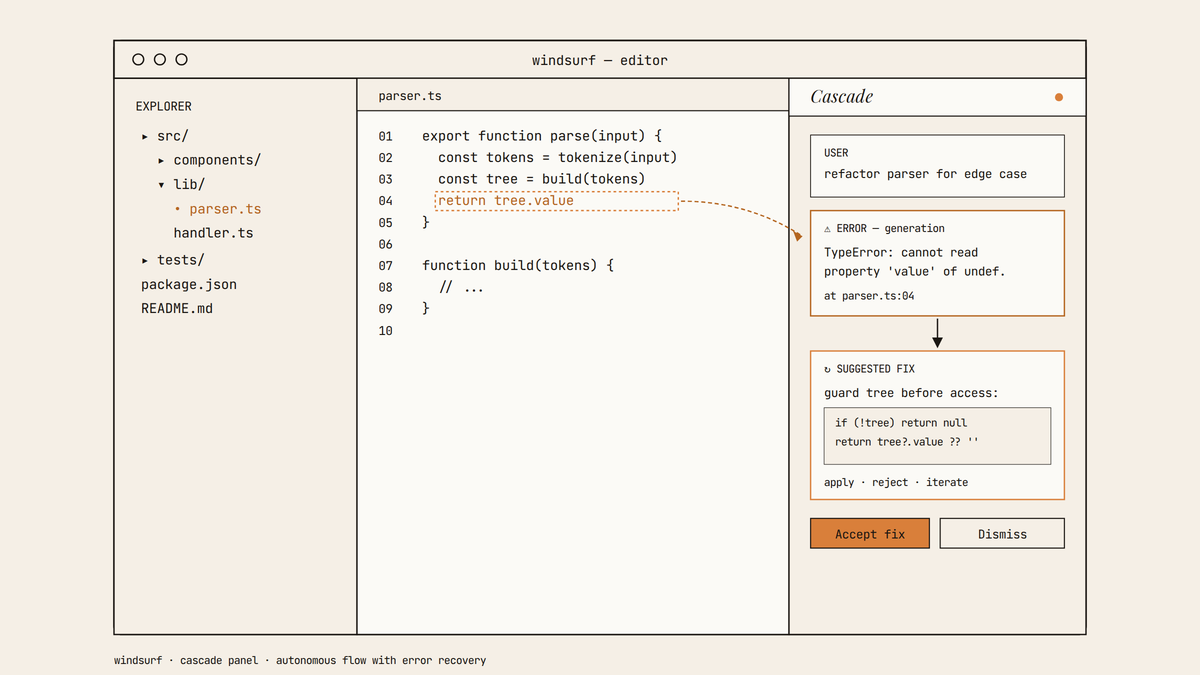Click the 'TypeError: cannot read' error text
This screenshot has width=1200, height=675.
tap(901, 253)
